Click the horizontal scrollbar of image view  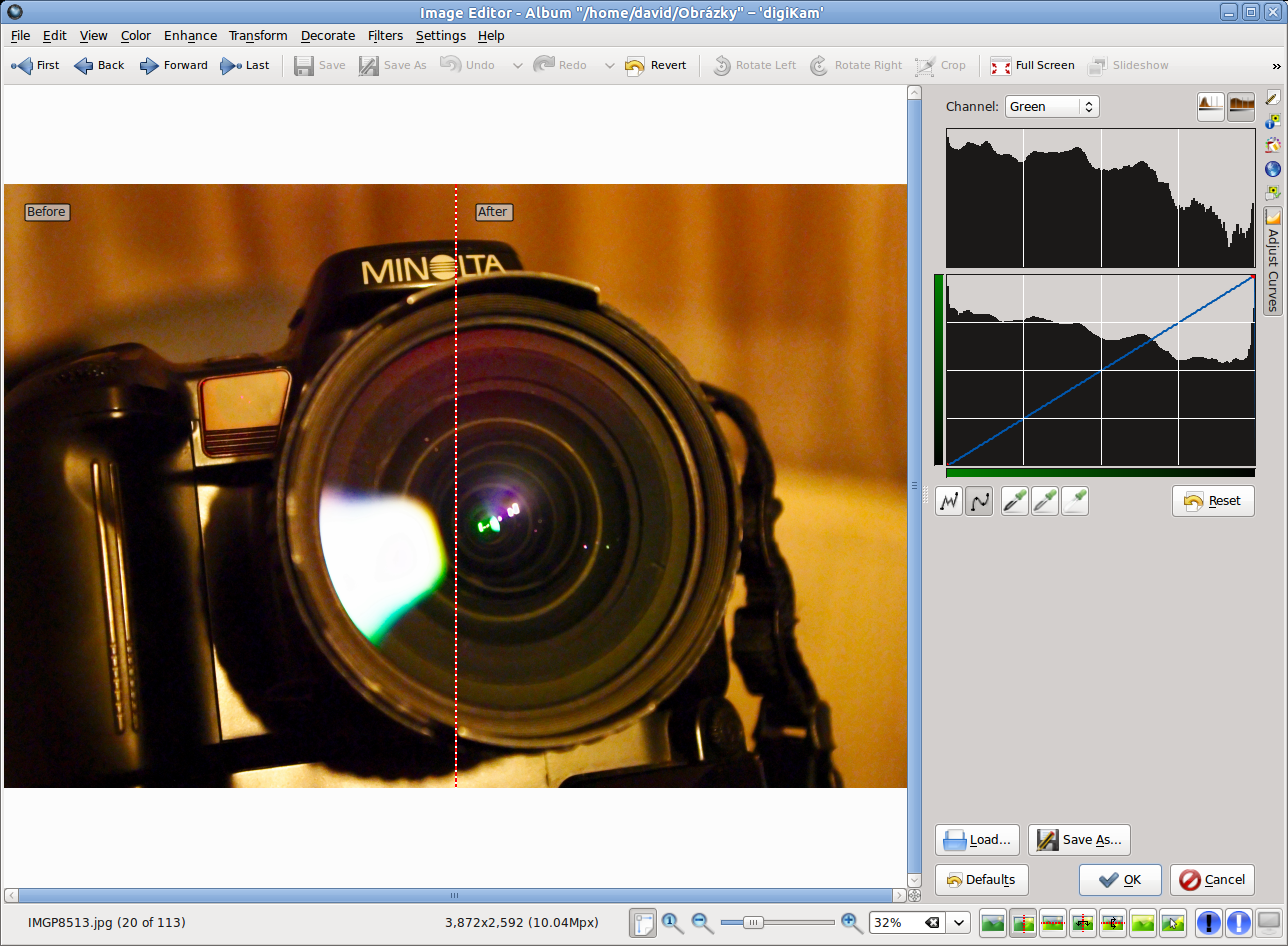tap(454, 895)
